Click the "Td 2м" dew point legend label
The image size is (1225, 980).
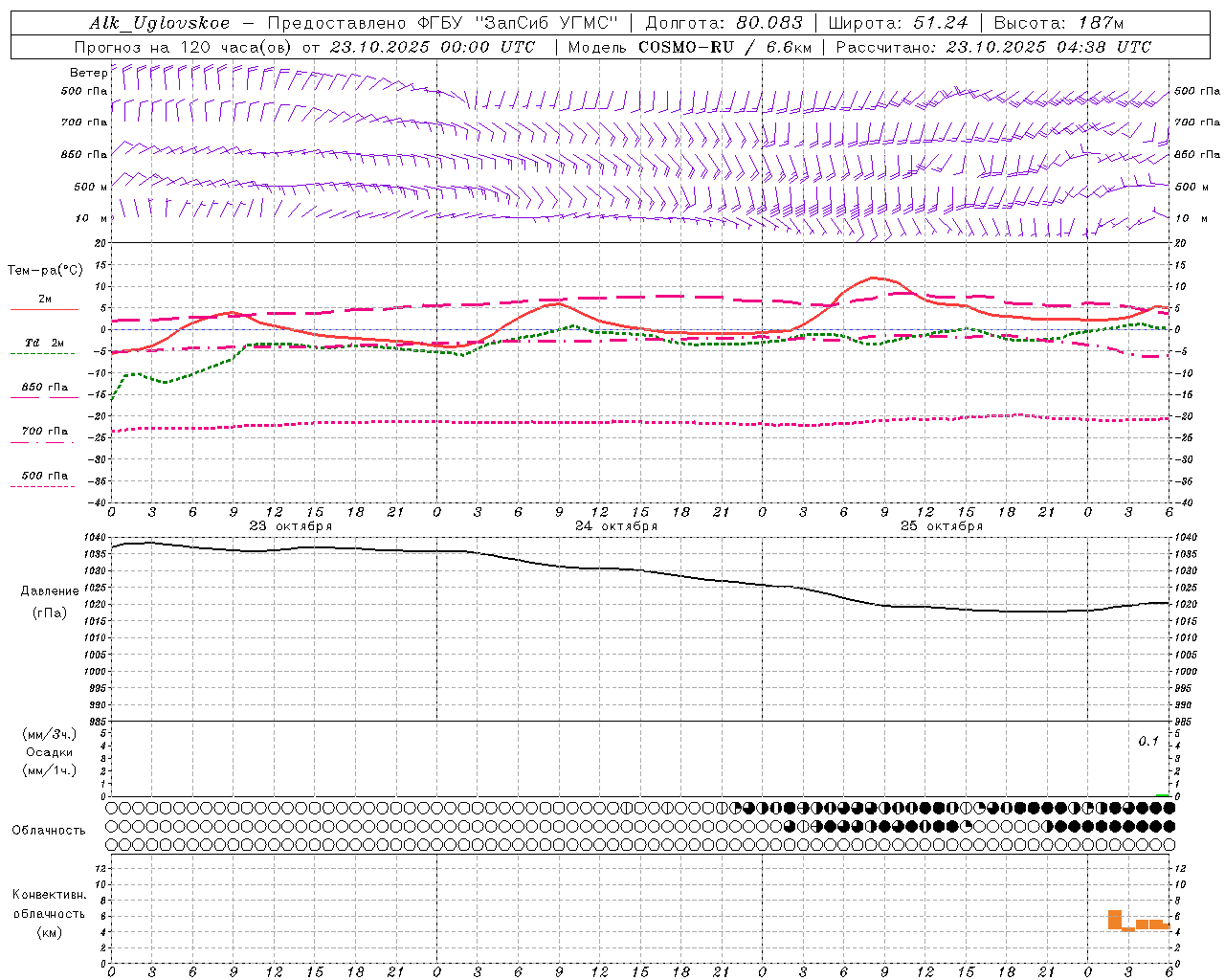coord(44,343)
